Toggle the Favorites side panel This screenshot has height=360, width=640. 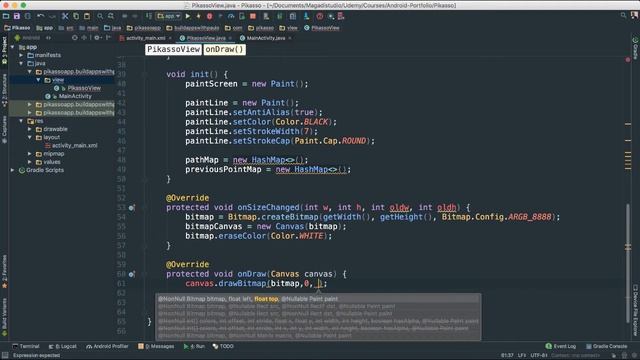coord(4,271)
